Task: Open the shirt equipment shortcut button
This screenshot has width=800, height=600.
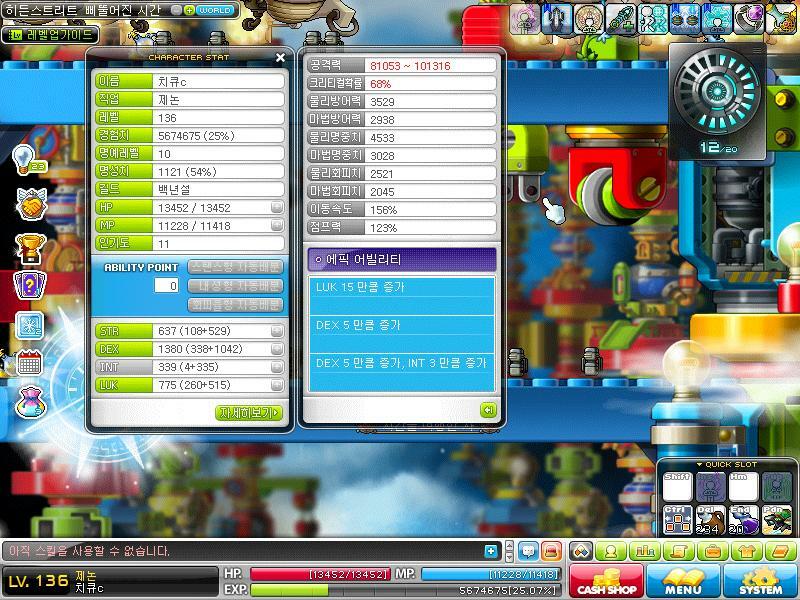Action: pos(746,551)
